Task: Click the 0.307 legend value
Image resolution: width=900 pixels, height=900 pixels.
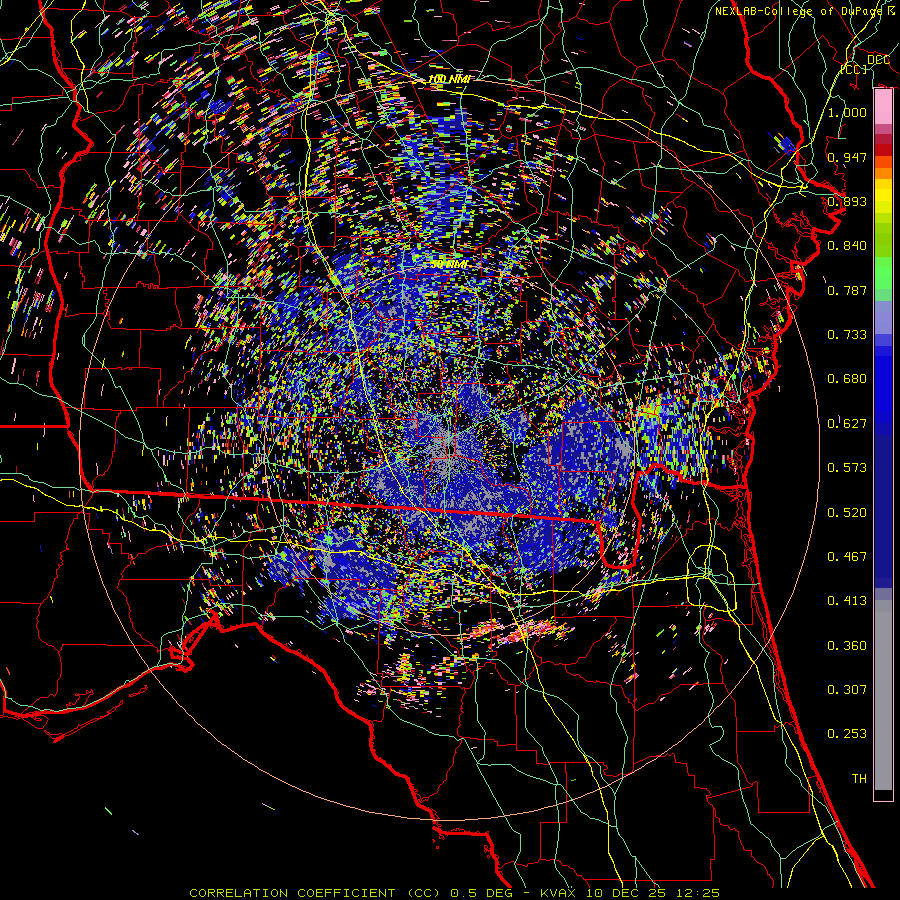Action: (847, 689)
